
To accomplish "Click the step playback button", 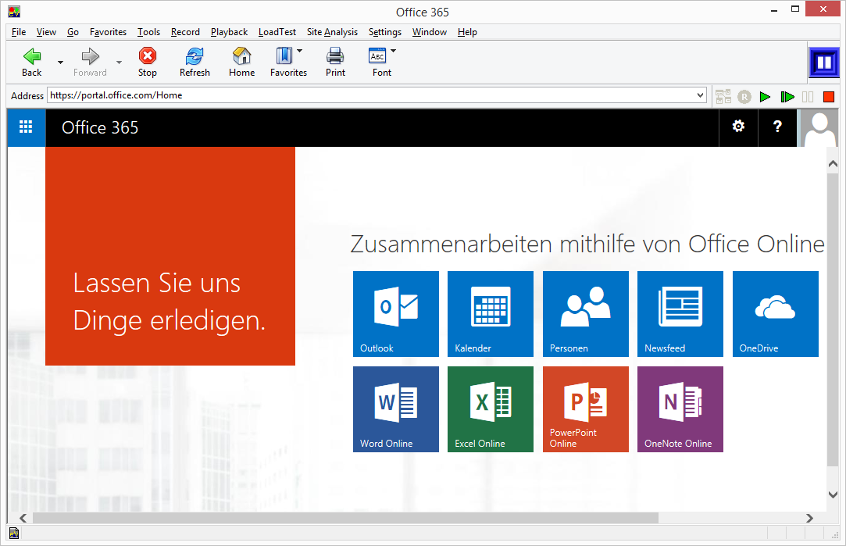I will point(787,97).
